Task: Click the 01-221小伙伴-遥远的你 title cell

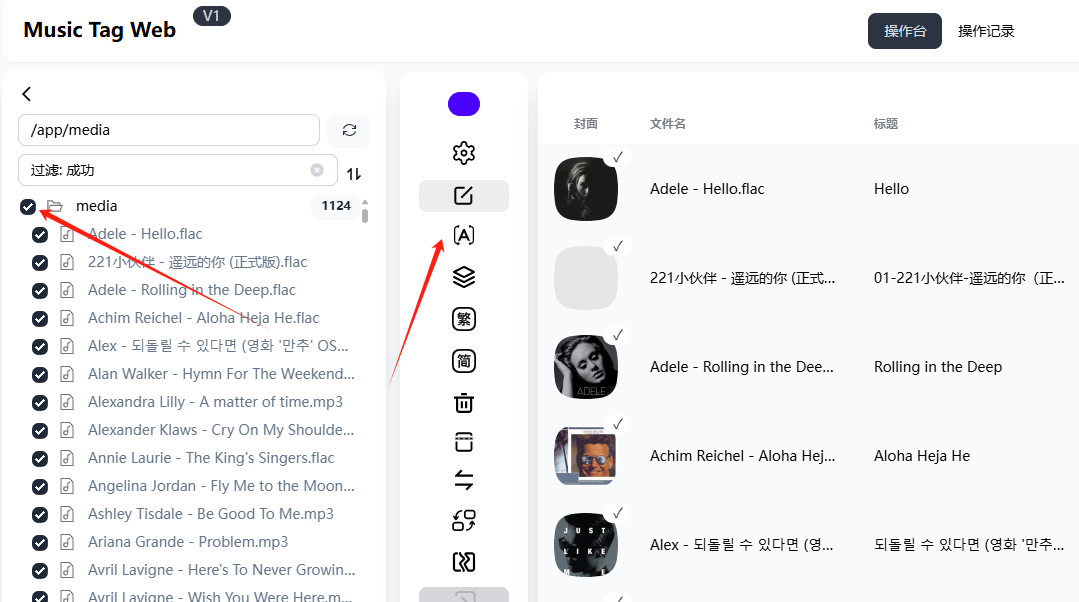Action: pyautogui.click(x=969, y=278)
